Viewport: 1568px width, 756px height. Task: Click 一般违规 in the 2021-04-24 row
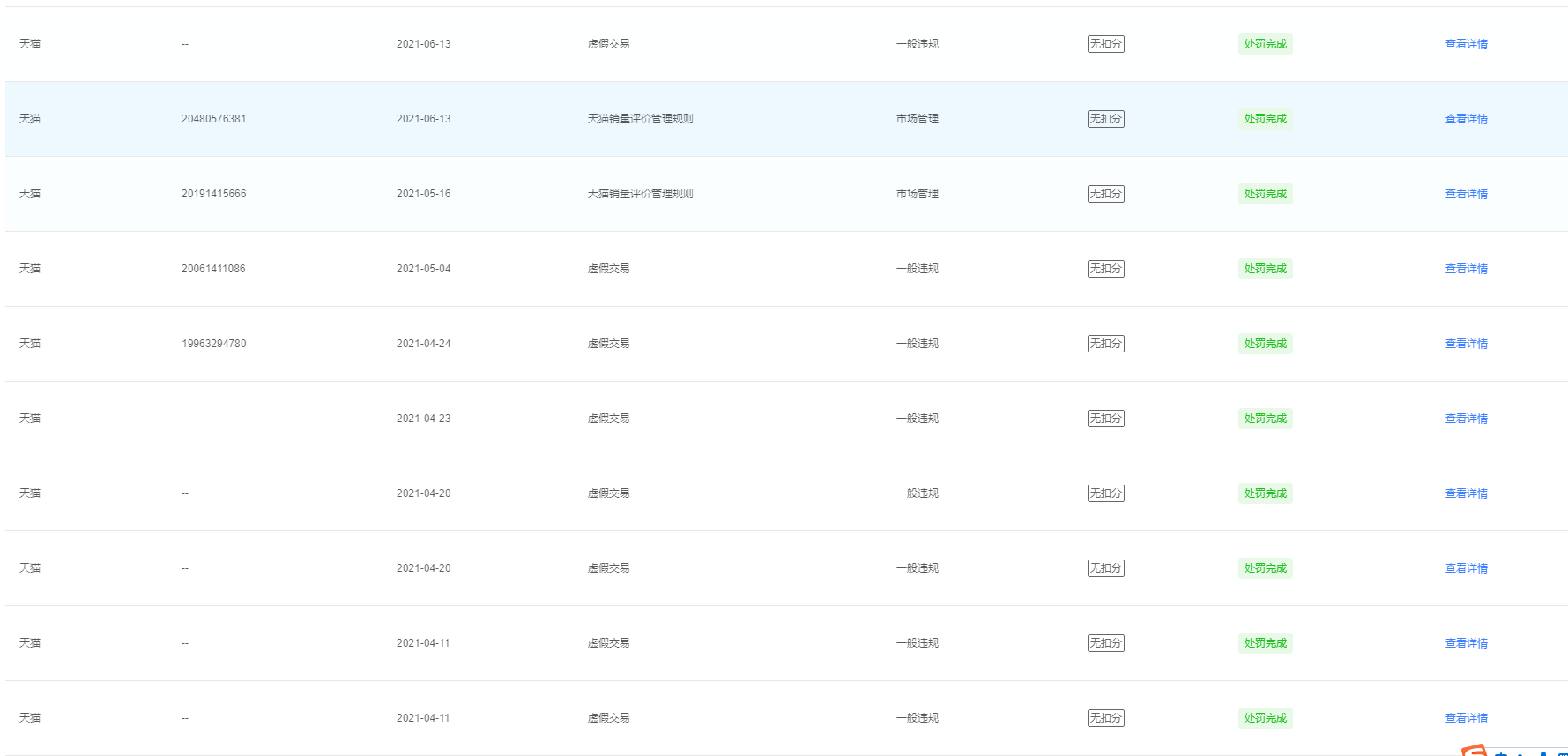(917, 344)
